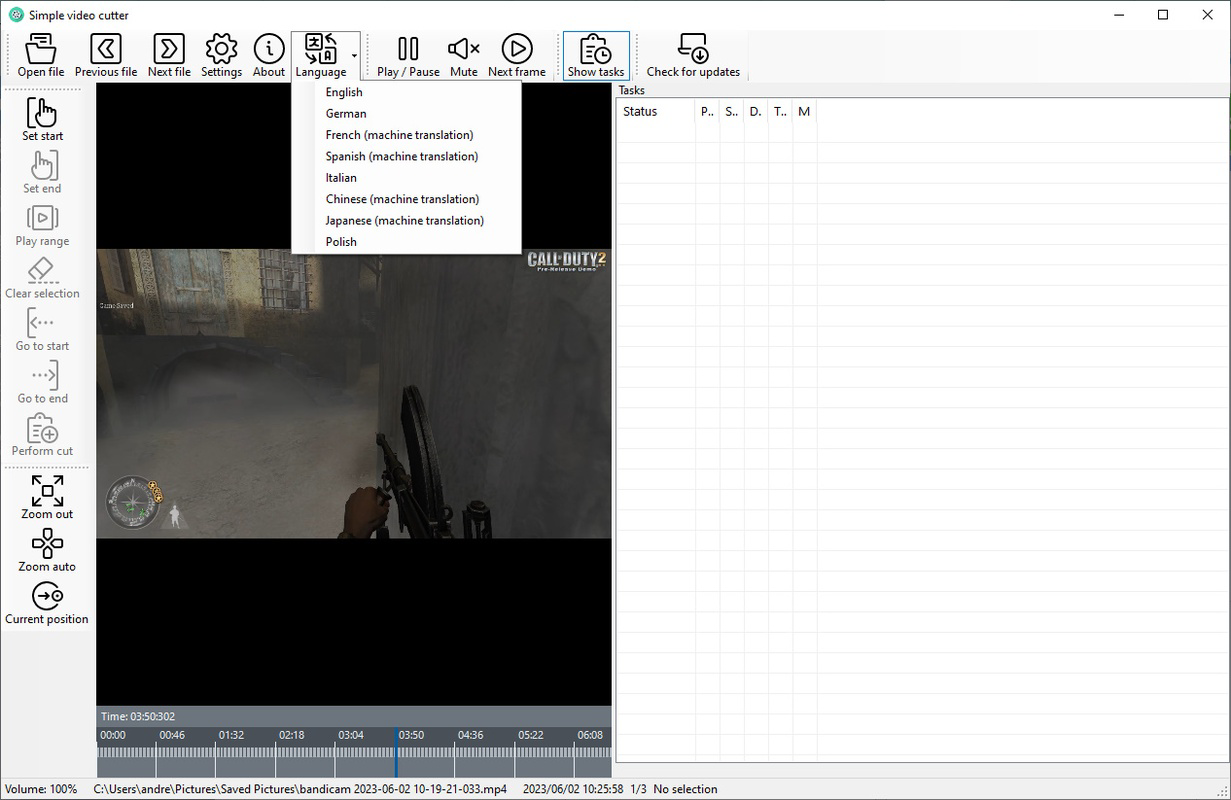This screenshot has width=1231, height=800.
Task: Click timeline at 04:36 mark
Action: pos(470,735)
